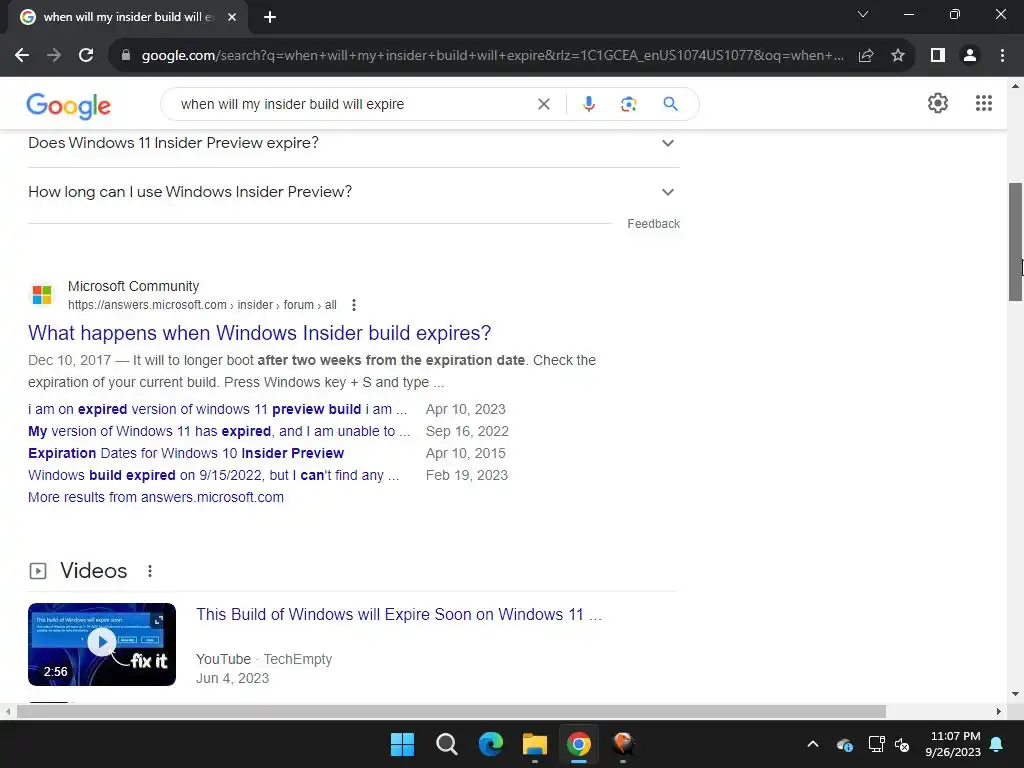Screen dimensions: 1024x768
Task: Open 'My version of Windows 11 has expired' link
Action: pyautogui.click(x=219, y=432)
